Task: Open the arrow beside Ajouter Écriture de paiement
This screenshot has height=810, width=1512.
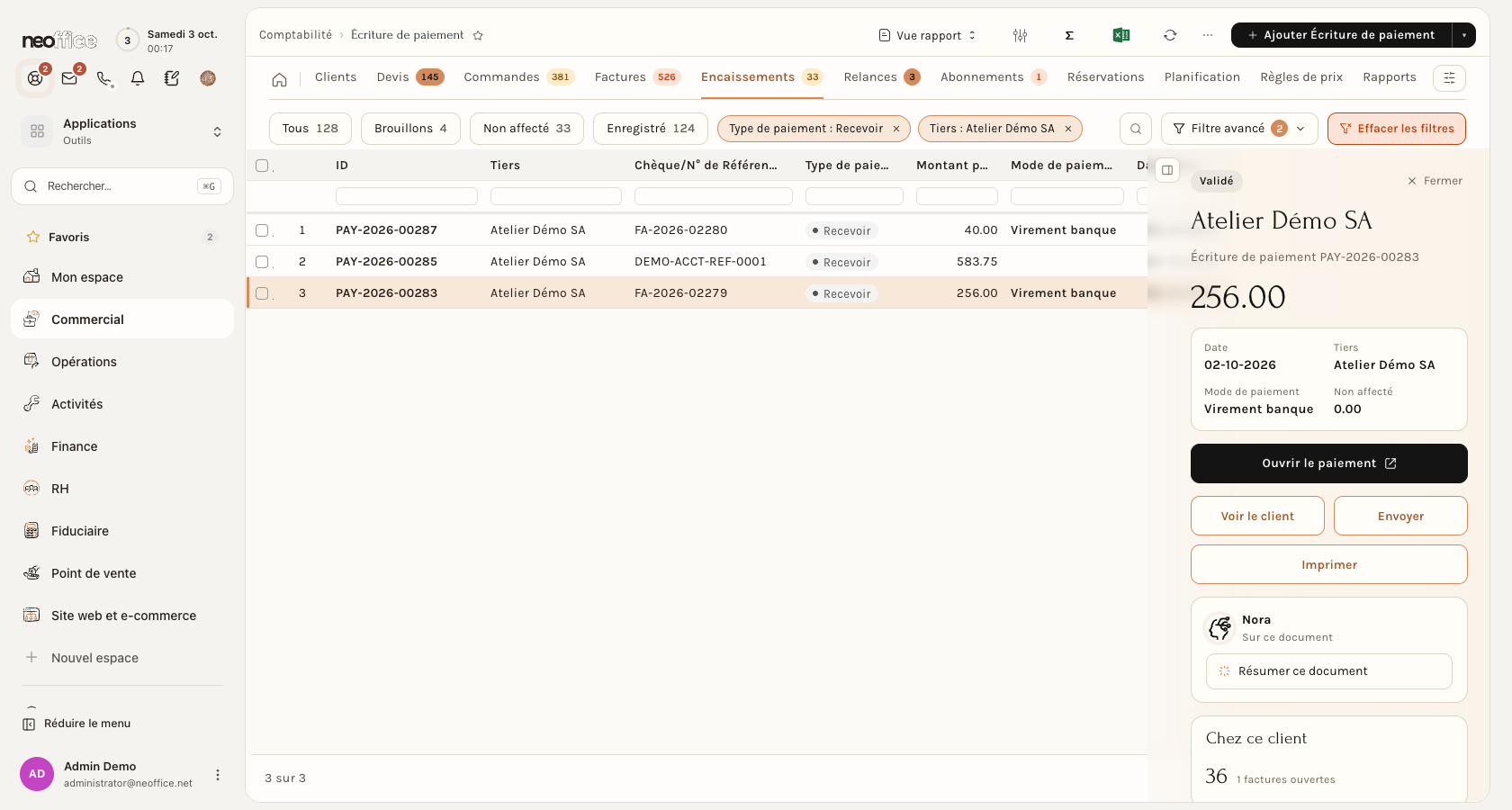Action: pyautogui.click(x=1464, y=35)
